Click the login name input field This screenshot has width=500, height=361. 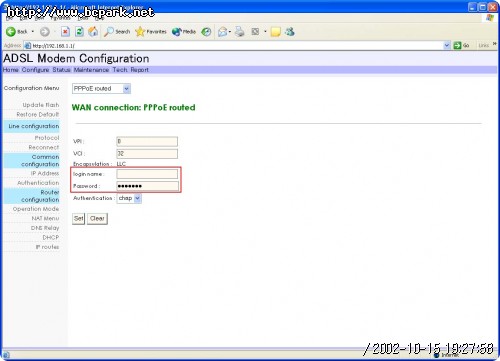[147, 174]
